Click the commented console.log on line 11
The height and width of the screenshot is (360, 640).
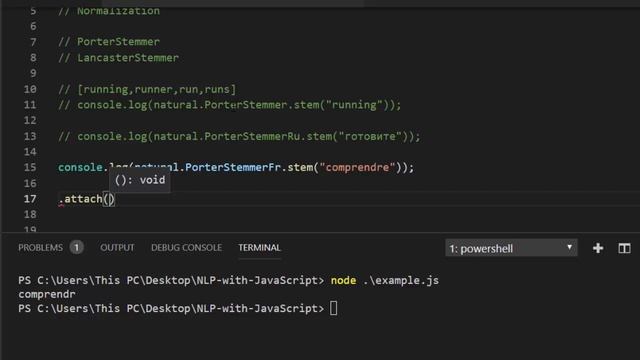230,105
